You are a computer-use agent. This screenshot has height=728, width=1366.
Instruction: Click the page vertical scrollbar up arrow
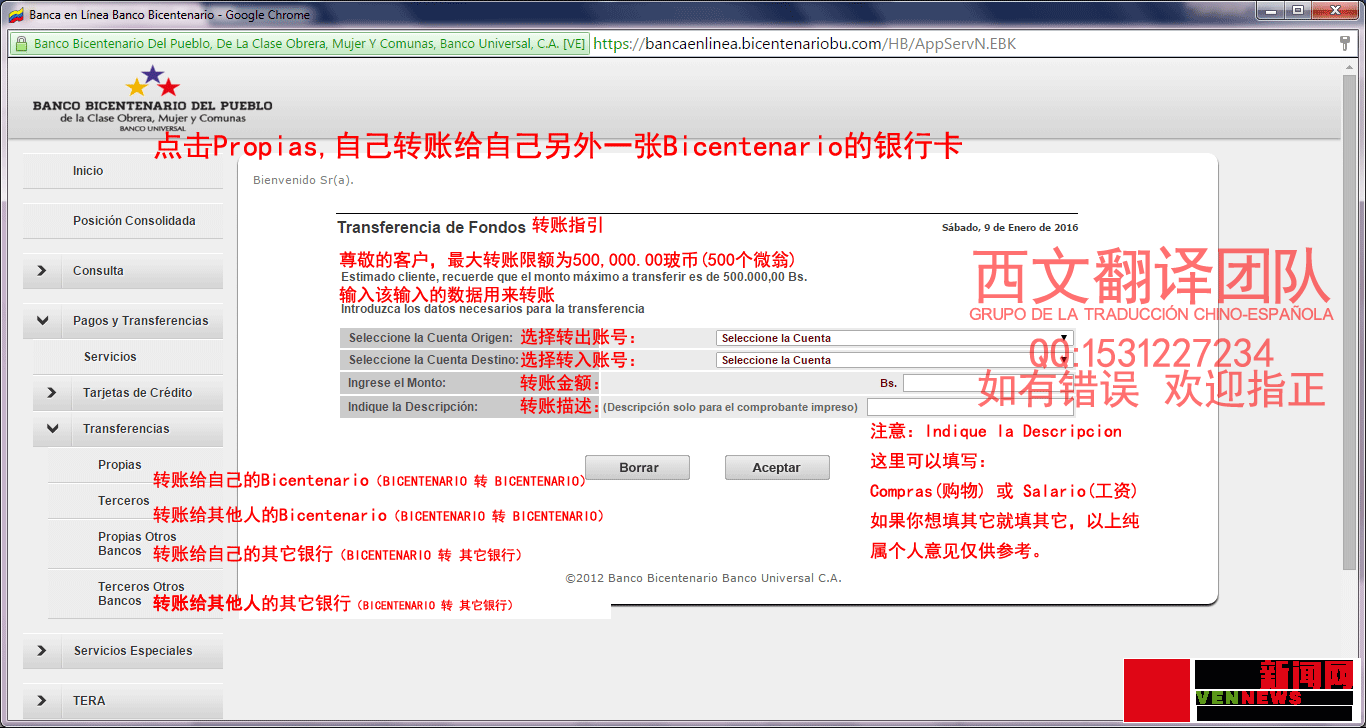1349,67
